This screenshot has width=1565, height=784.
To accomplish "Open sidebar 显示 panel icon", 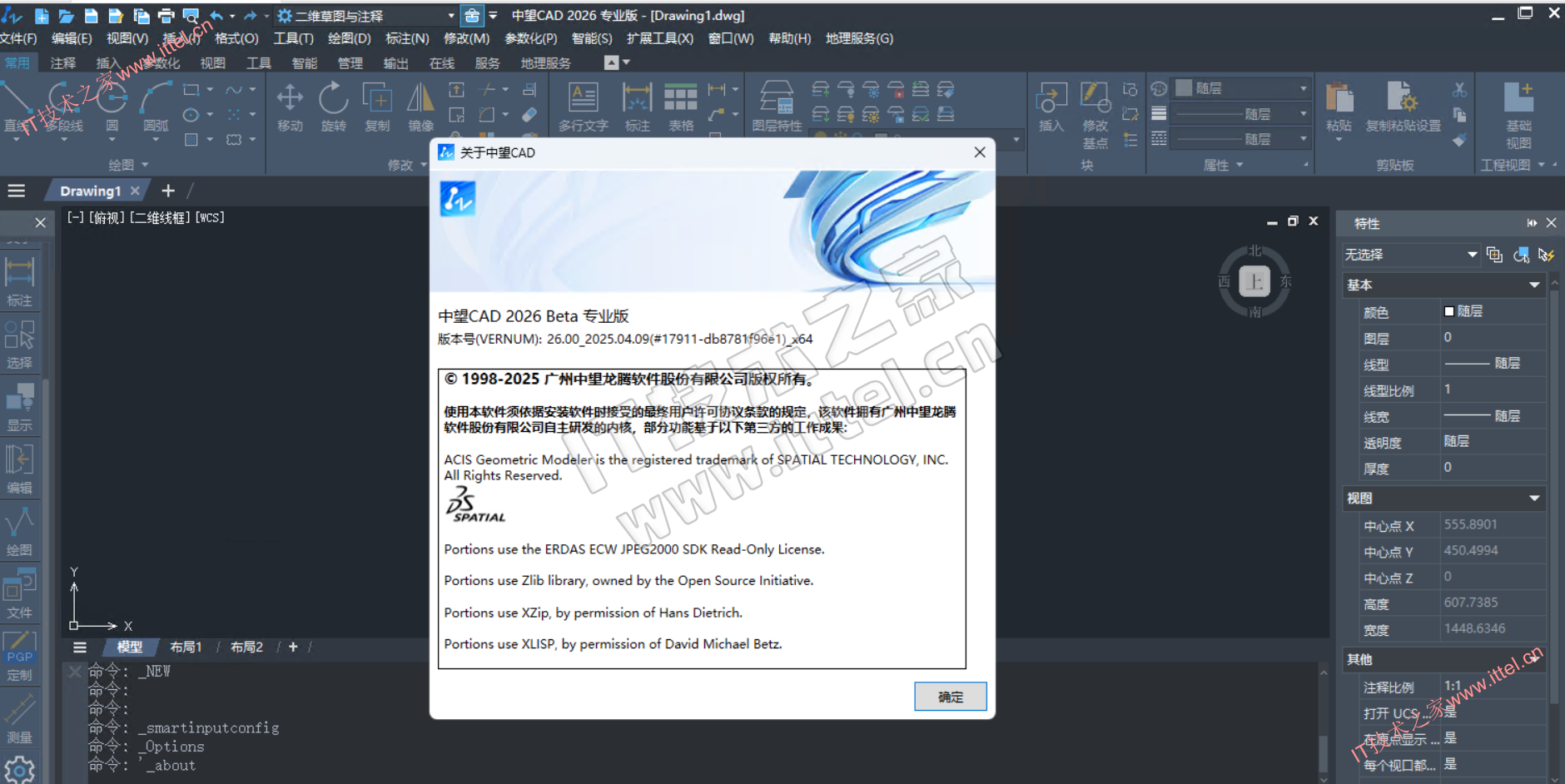I will [x=20, y=407].
